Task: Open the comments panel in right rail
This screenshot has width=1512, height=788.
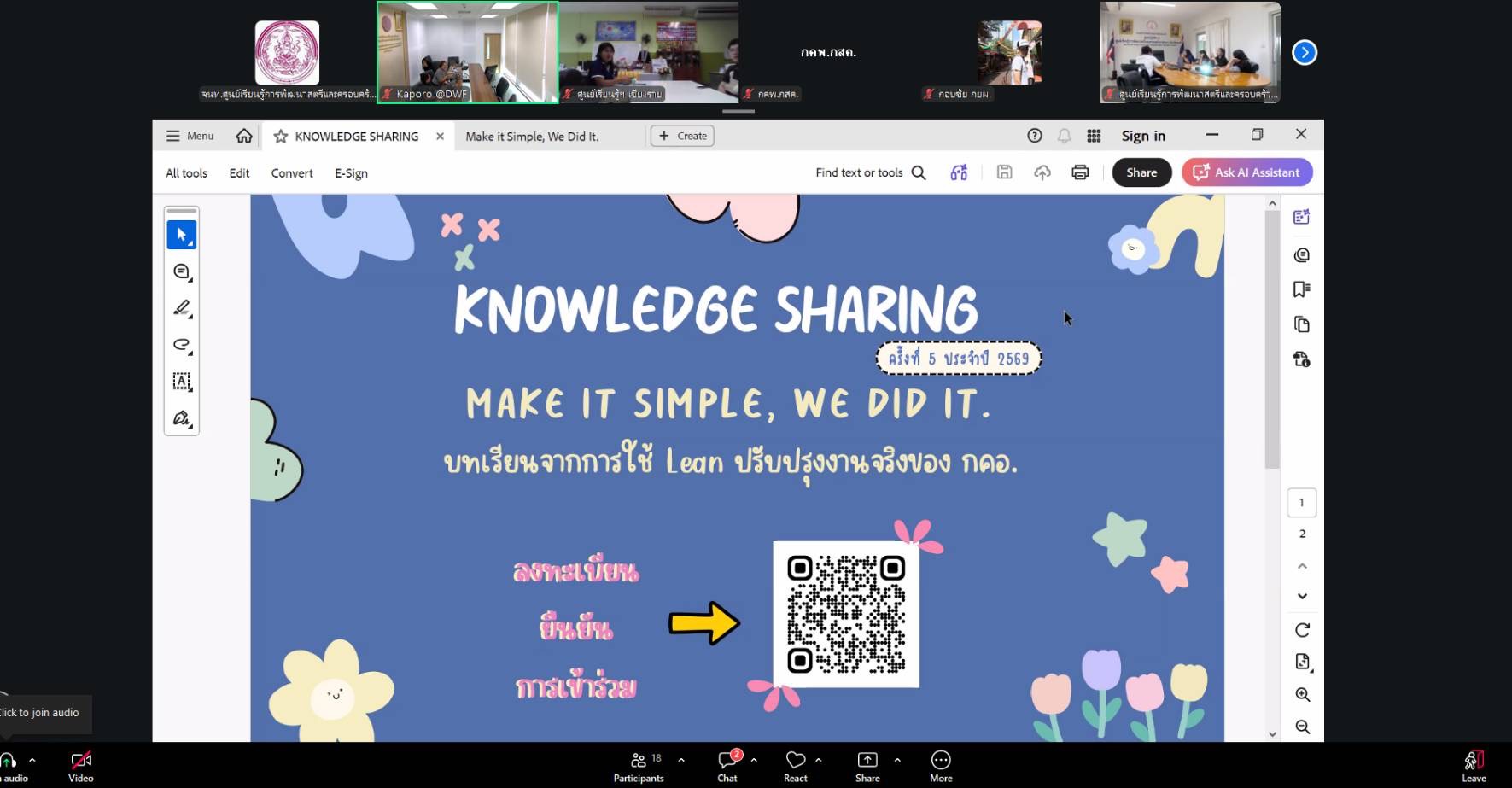Action: tap(1302, 255)
